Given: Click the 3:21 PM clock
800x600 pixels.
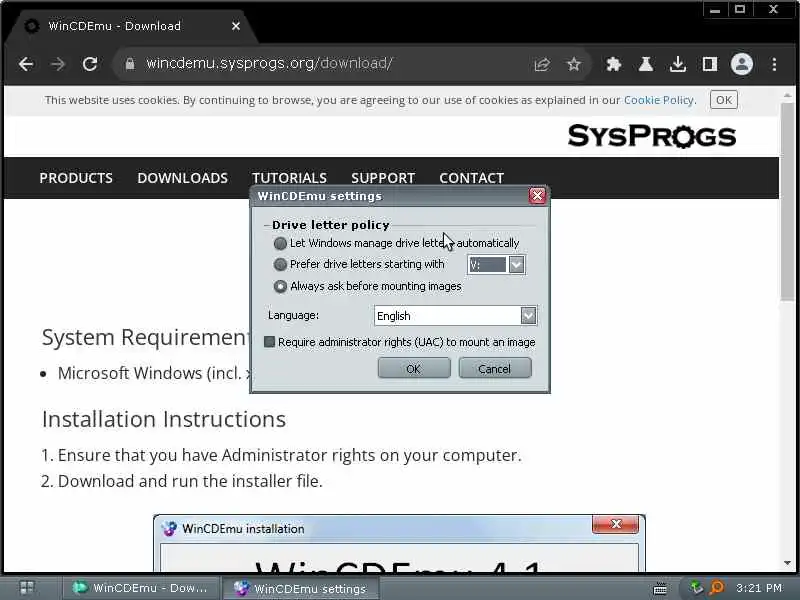Looking at the screenshot, I should click(x=759, y=588).
